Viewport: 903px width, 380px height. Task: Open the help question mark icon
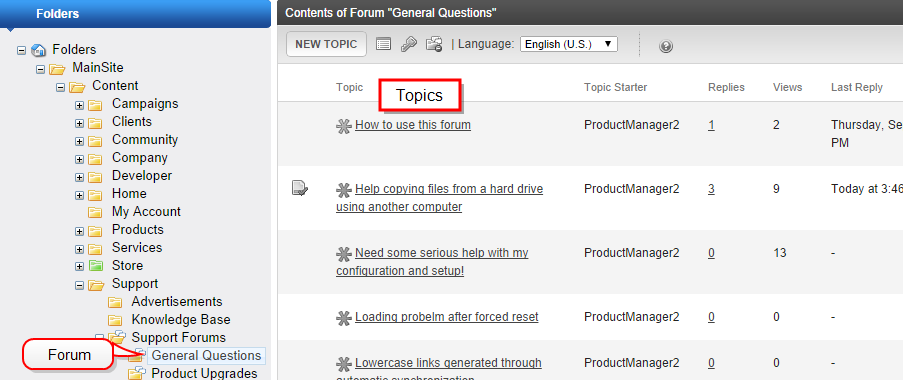666,46
